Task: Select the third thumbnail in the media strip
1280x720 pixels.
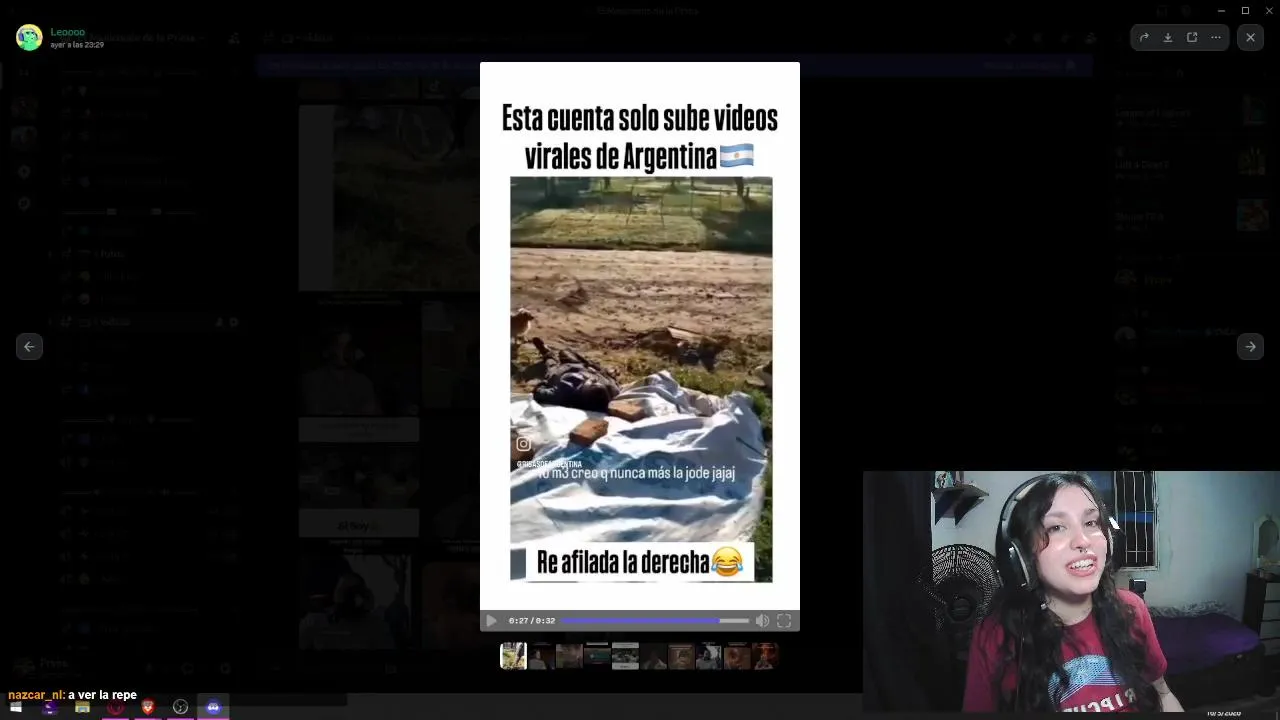Action: (569, 656)
